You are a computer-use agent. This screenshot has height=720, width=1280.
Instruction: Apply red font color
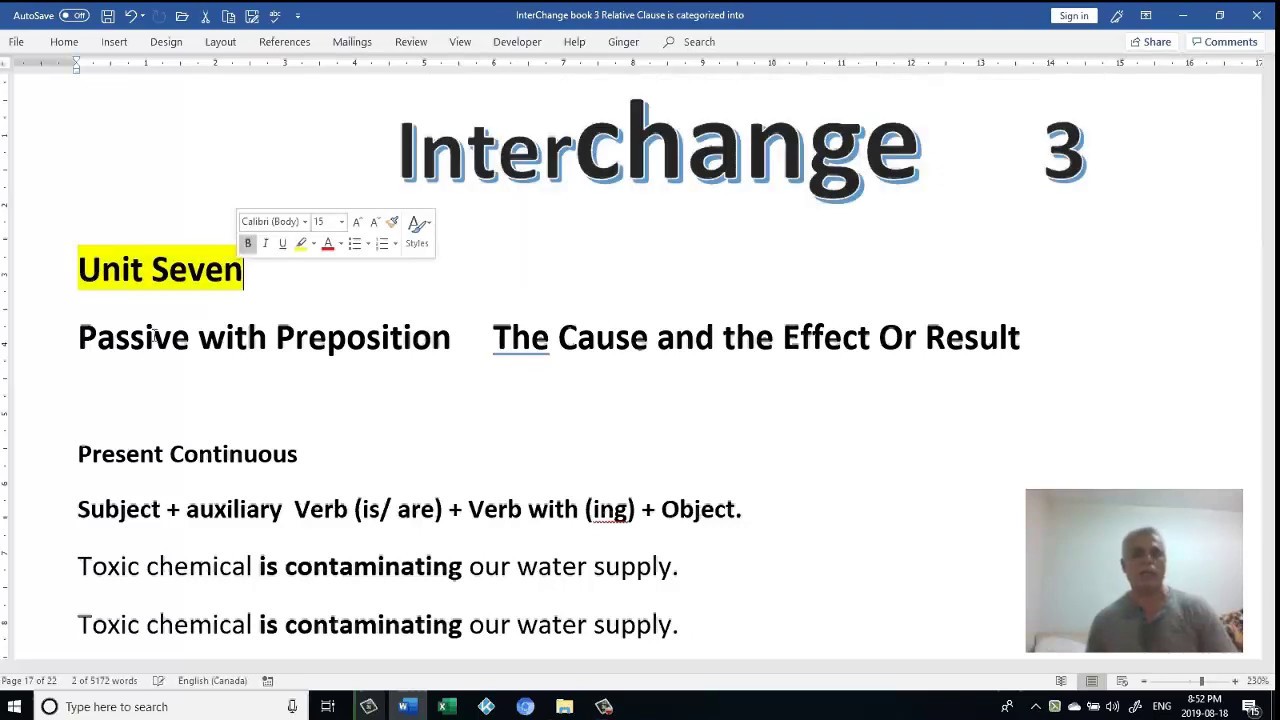point(327,243)
